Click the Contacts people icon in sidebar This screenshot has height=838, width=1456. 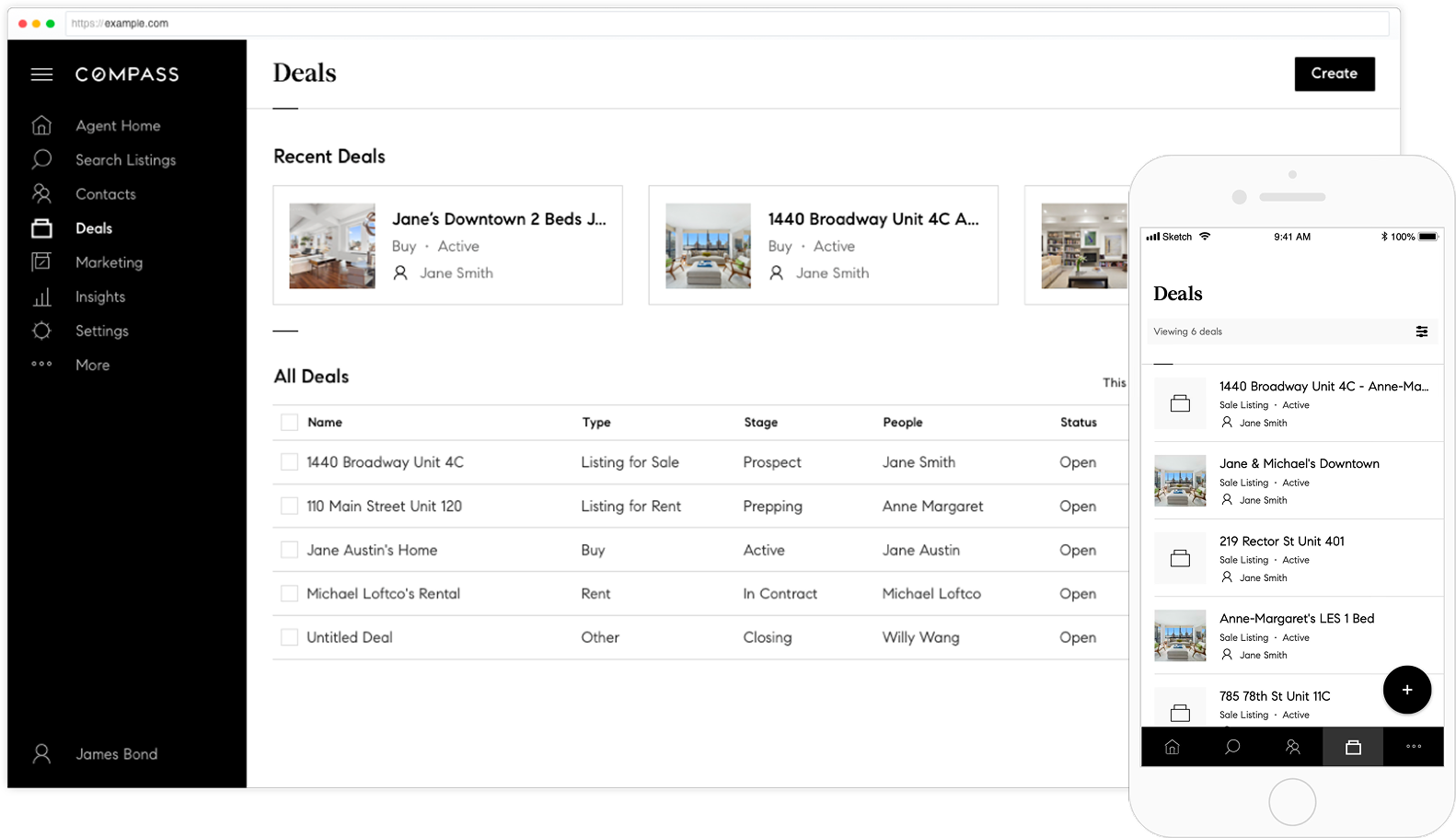tap(41, 193)
